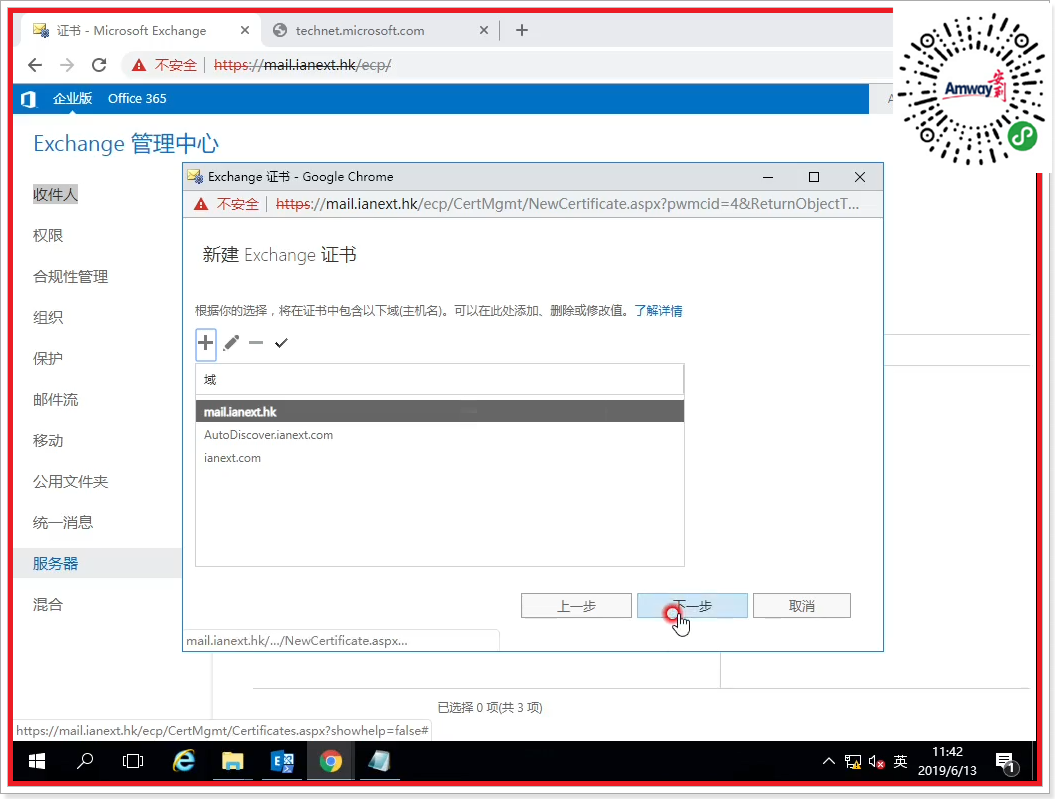The height and width of the screenshot is (799, 1055).
Task: Open 混合 in the sidebar
Action: (x=48, y=605)
